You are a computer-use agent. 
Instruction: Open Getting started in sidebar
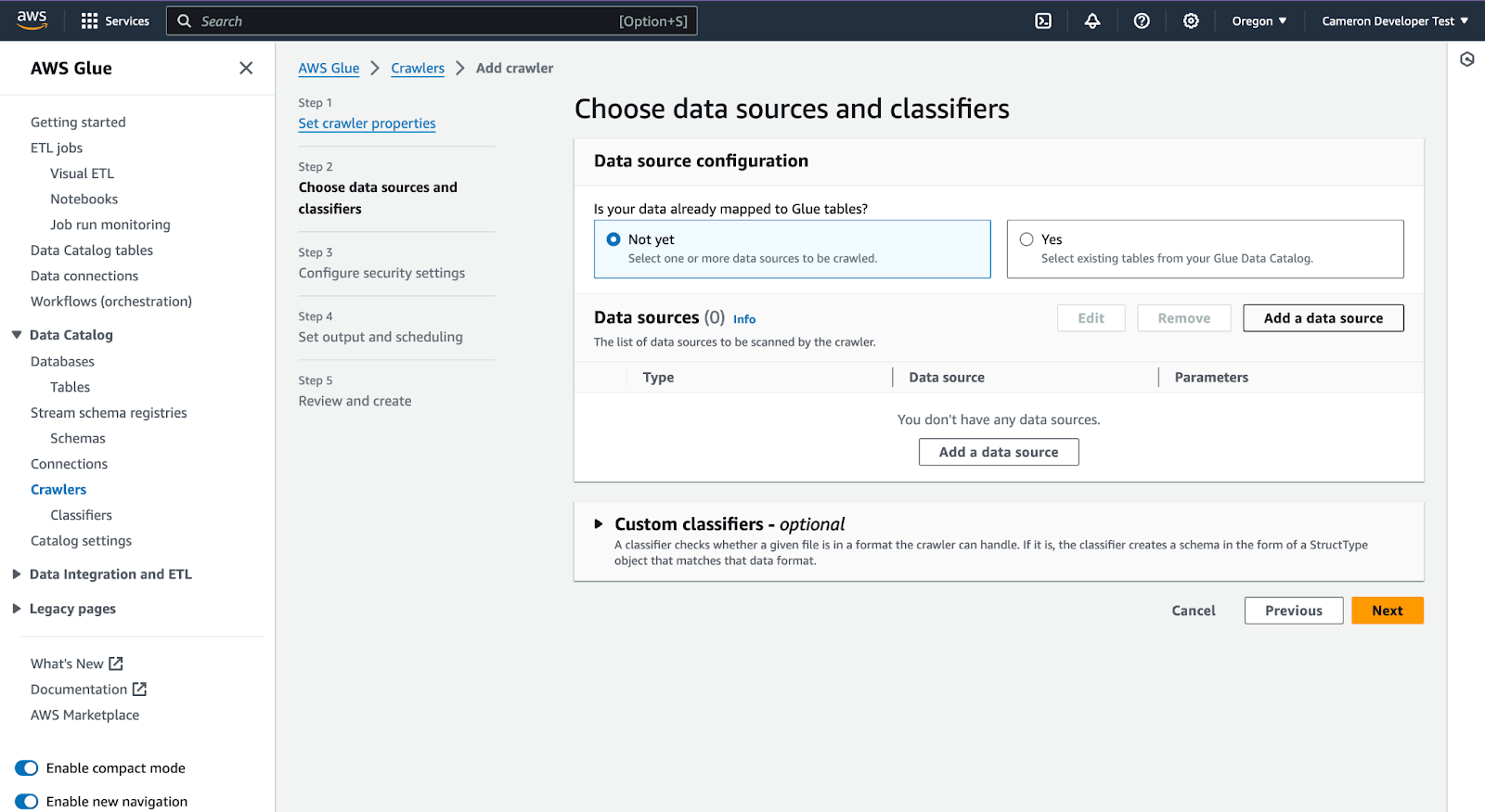tap(78, 122)
